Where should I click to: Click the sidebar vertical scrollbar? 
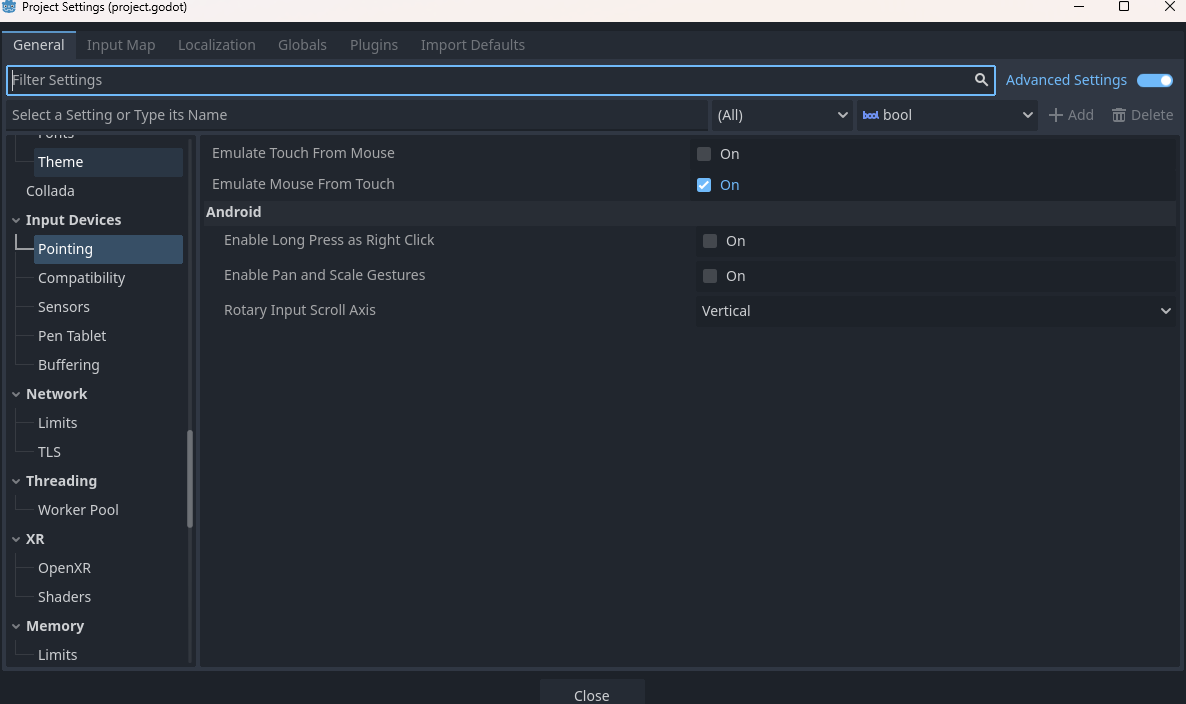[x=190, y=478]
